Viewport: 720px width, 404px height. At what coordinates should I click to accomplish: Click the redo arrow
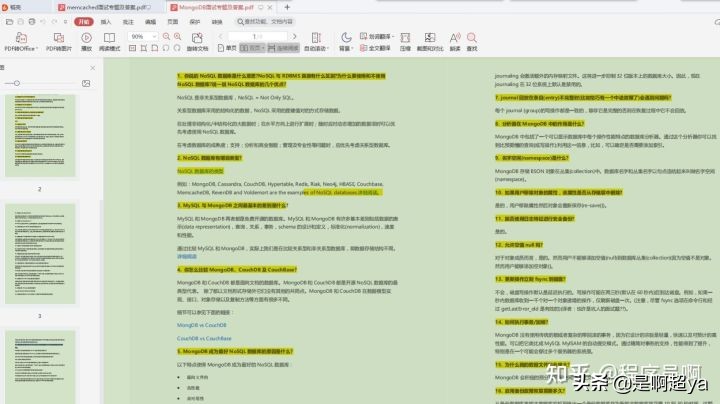pos(54,22)
